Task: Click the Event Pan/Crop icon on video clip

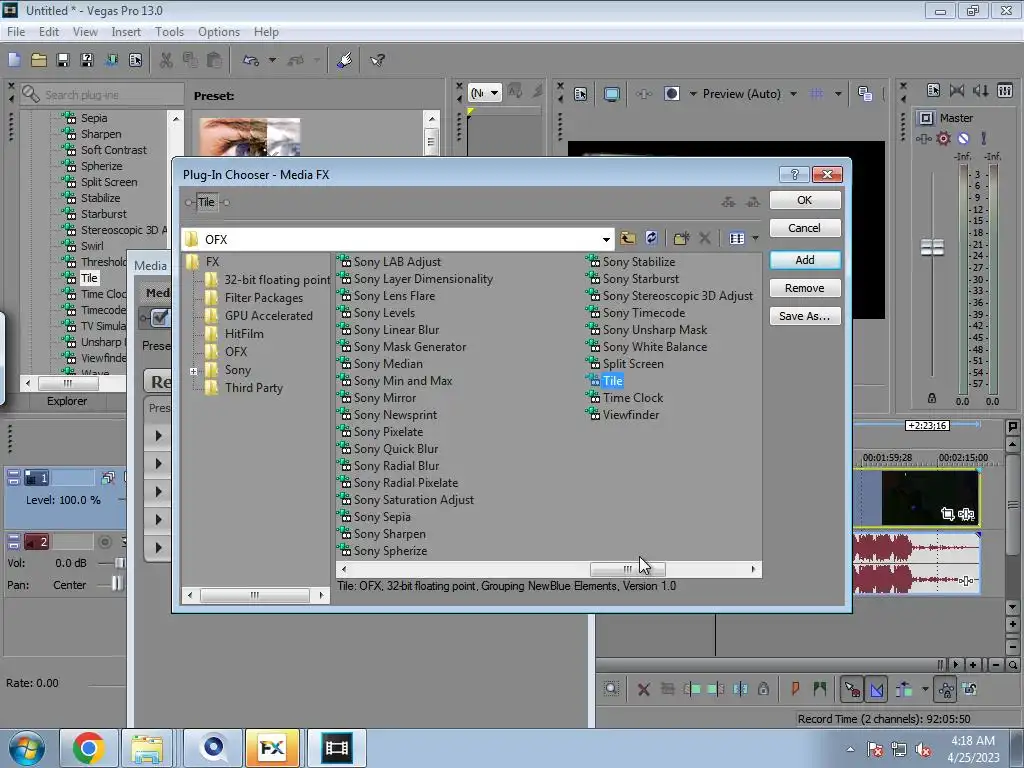Action: [947, 515]
